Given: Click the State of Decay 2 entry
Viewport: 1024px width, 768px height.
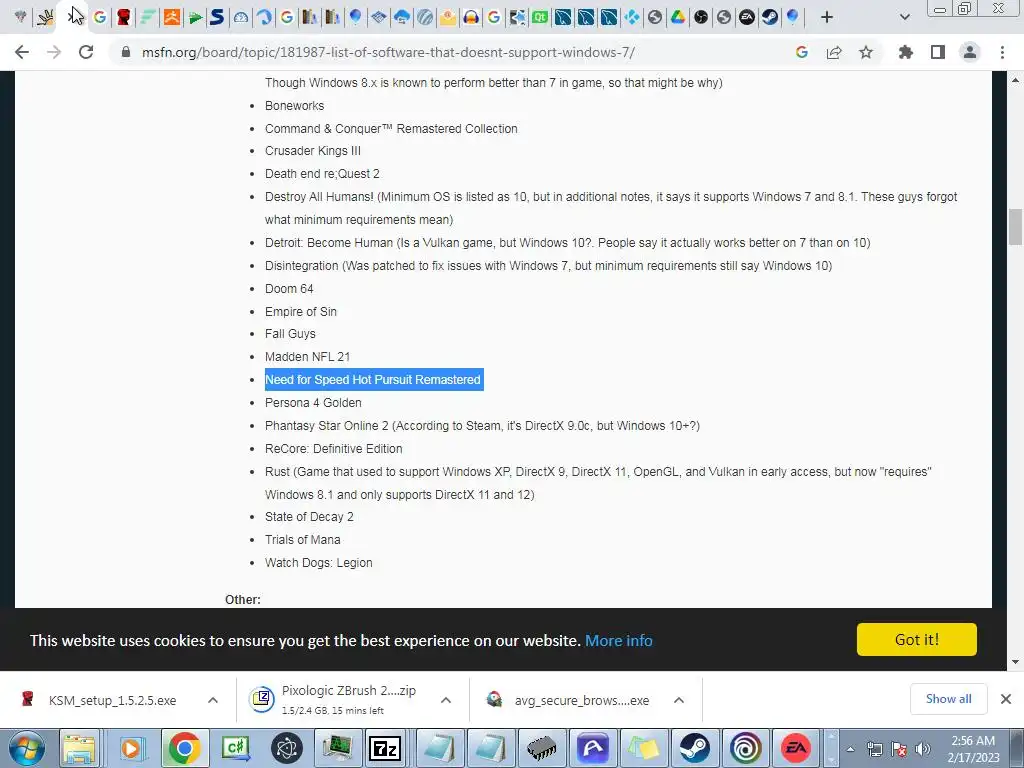Looking at the screenshot, I should click(309, 517).
